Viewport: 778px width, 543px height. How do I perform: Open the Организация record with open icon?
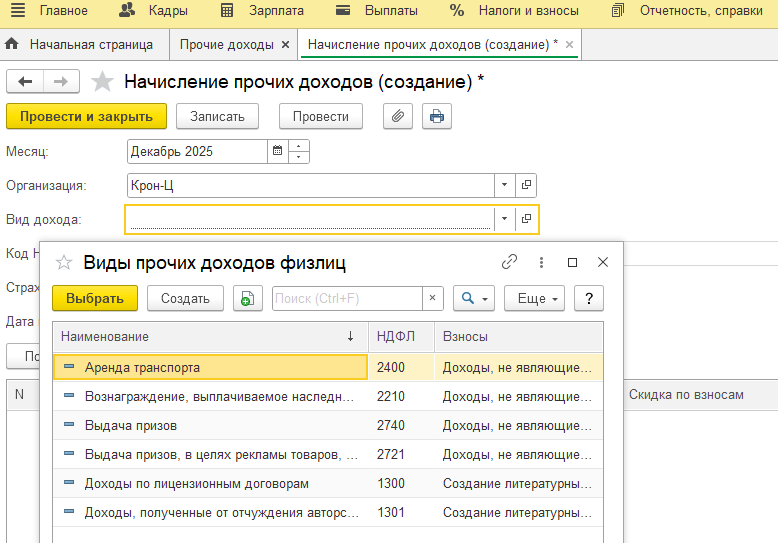pyautogui.click(x=527, y=185)
